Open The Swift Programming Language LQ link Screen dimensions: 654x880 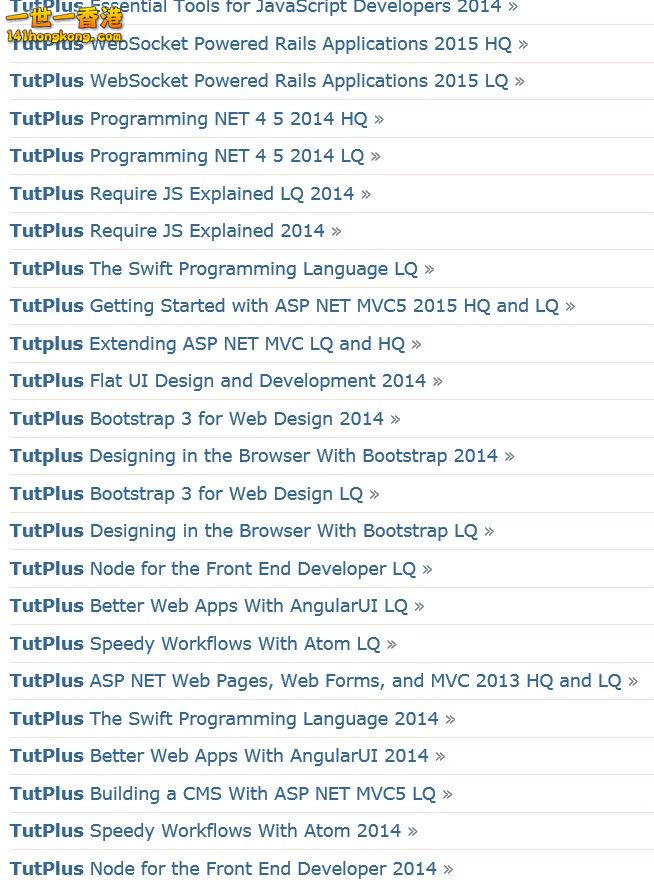click(222, 268)
